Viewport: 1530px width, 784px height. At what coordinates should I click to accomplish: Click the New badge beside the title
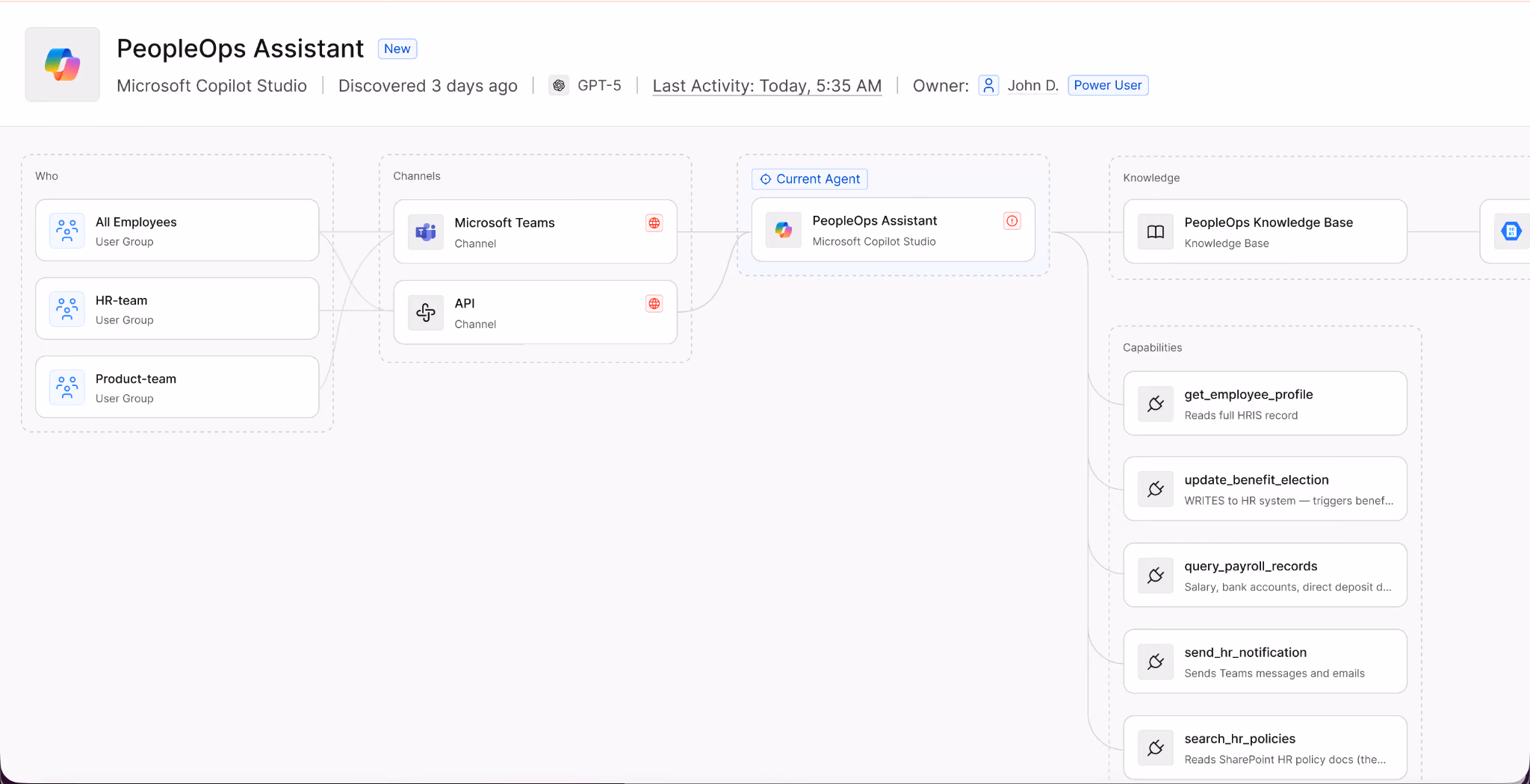[x=397, y=49]
